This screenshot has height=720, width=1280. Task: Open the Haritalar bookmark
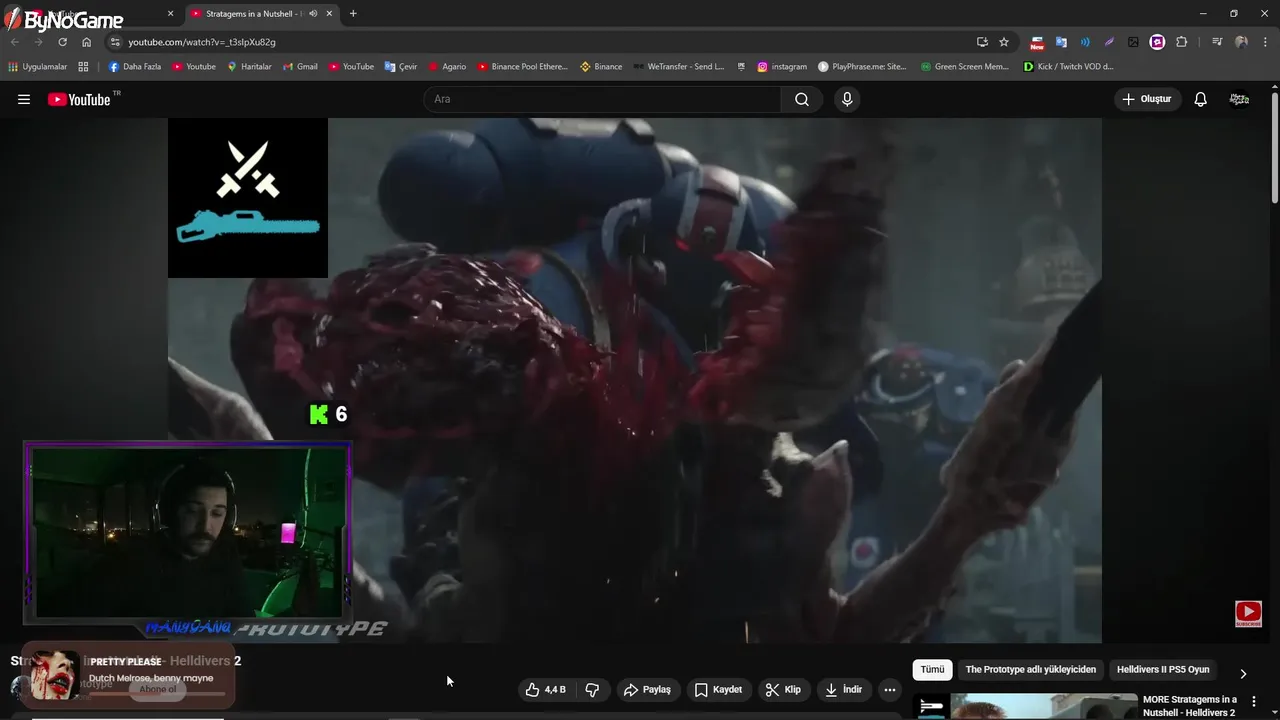coord(249,67)
